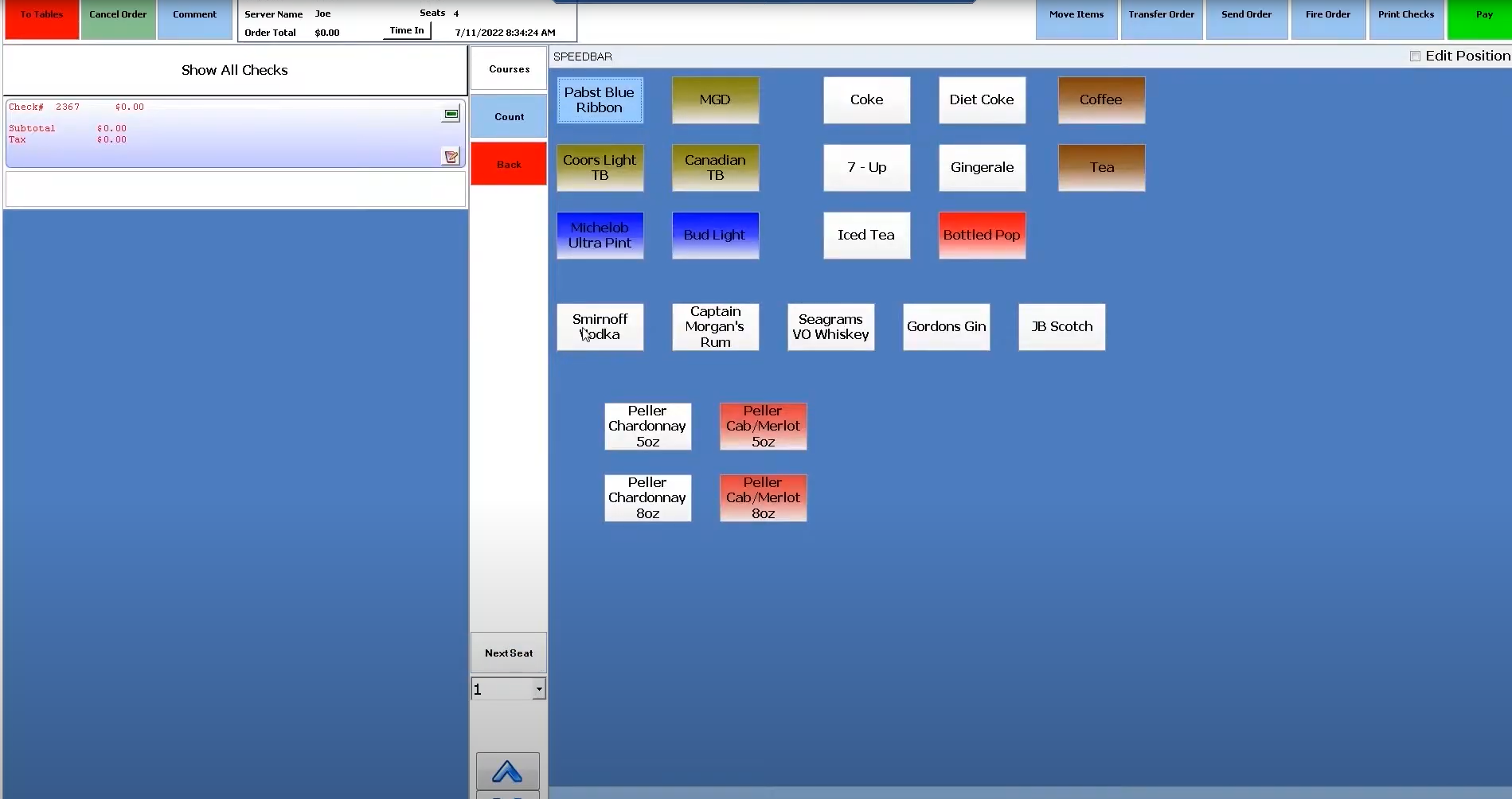Click the Pay button
Image resolution: width=1512 pixels, height=799 pixels.
(1483, 14)
